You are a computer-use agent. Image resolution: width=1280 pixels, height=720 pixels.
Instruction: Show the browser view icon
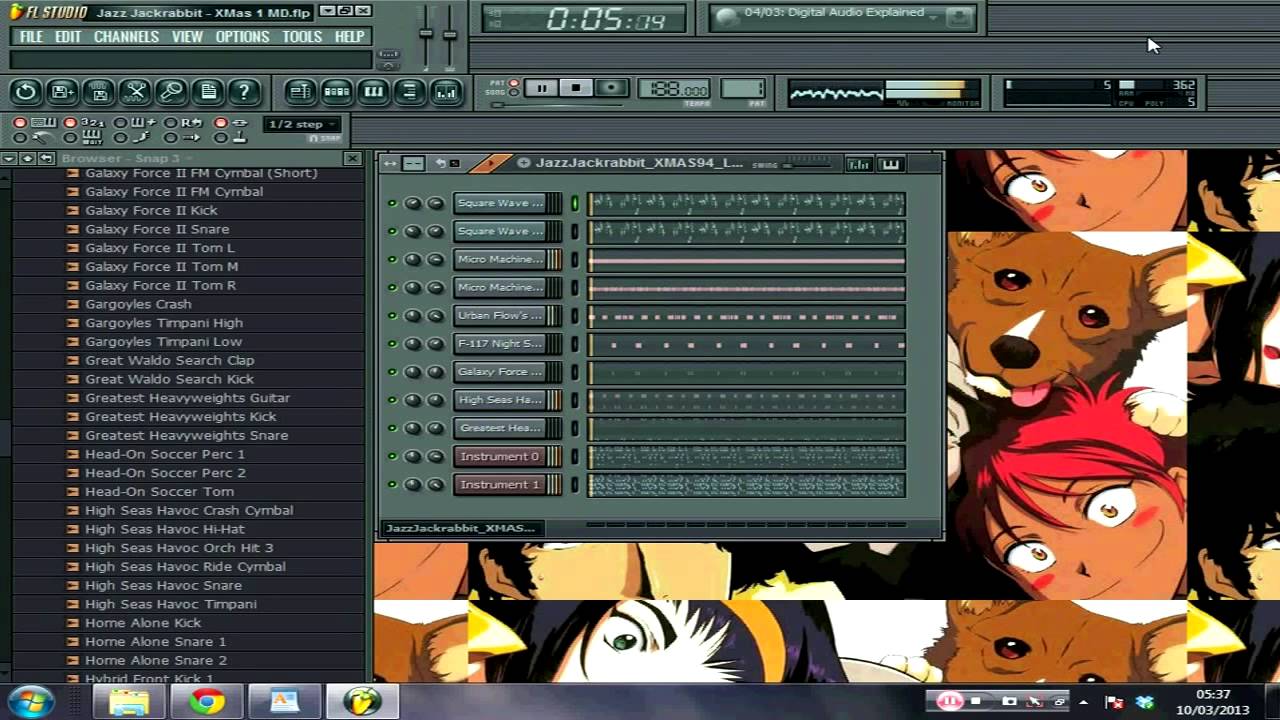point(409,92)
